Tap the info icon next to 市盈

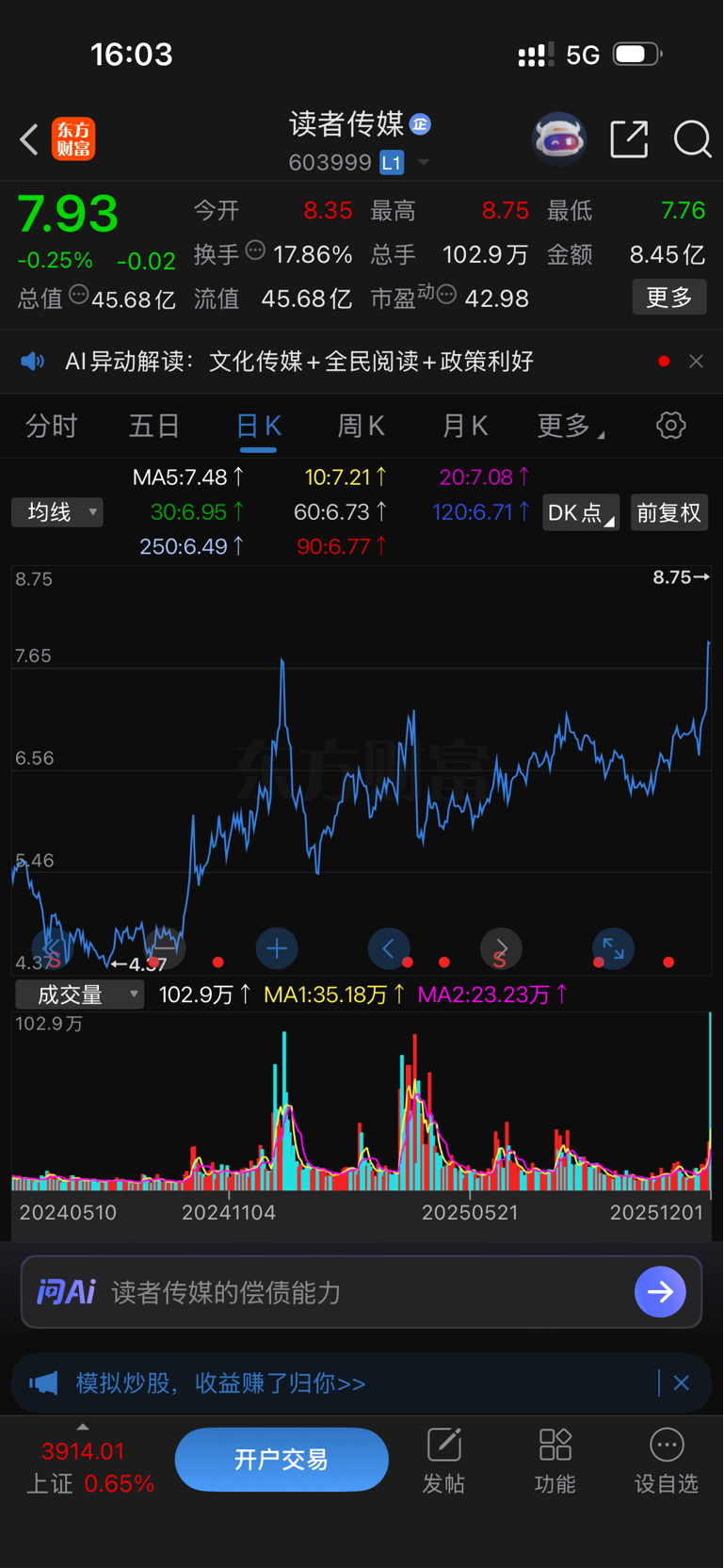click(447, 295)
